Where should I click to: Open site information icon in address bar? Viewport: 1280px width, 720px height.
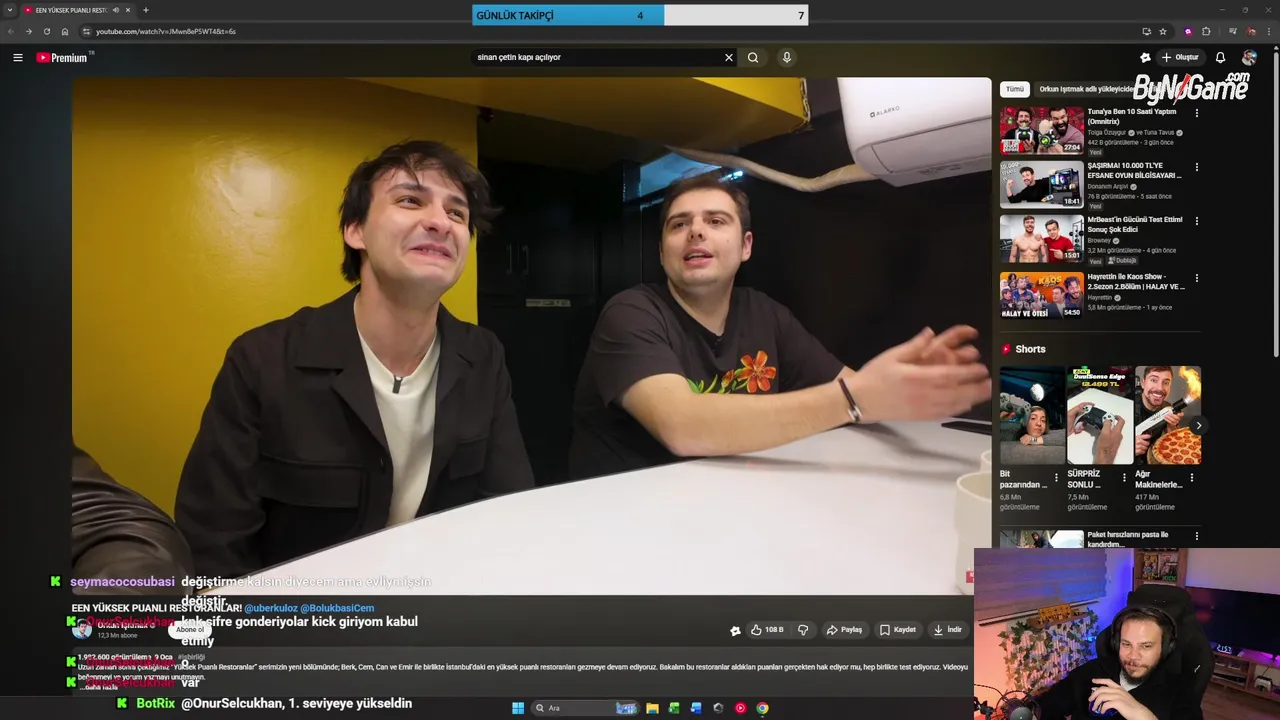pyautogui.click(x=86, y=31)
